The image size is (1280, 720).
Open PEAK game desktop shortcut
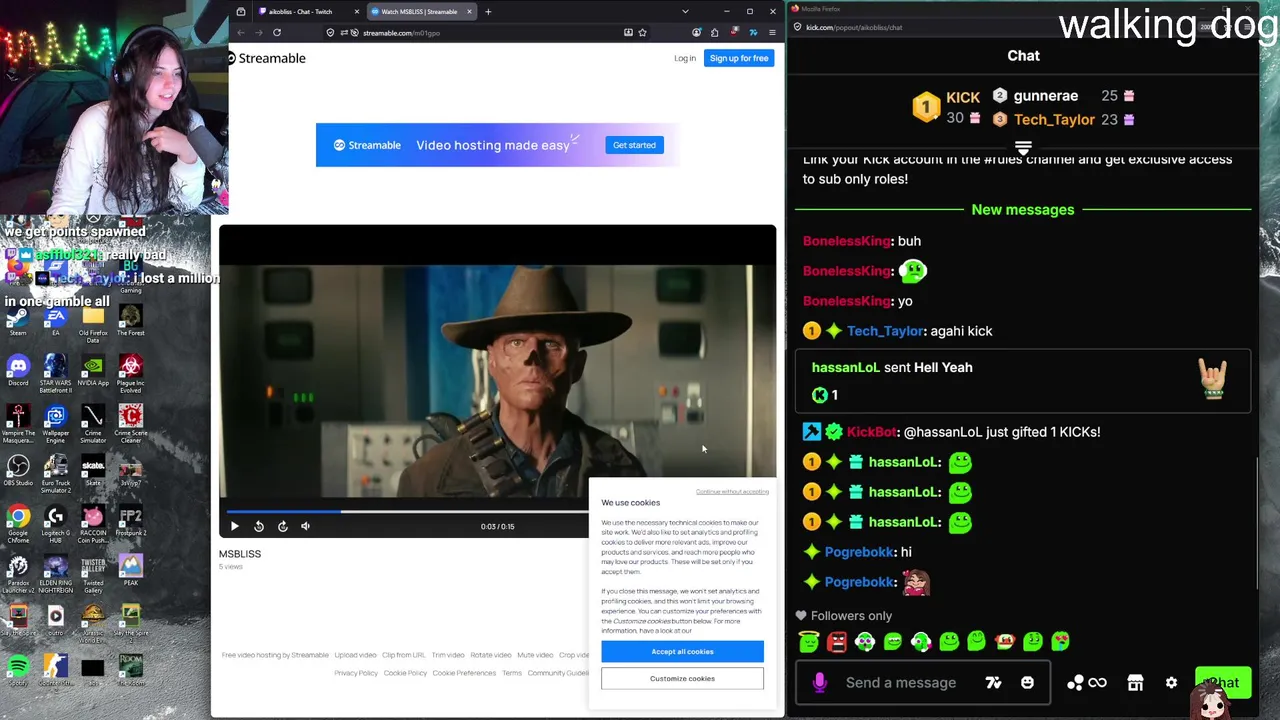pyautogui.click(x=130, y=570)
